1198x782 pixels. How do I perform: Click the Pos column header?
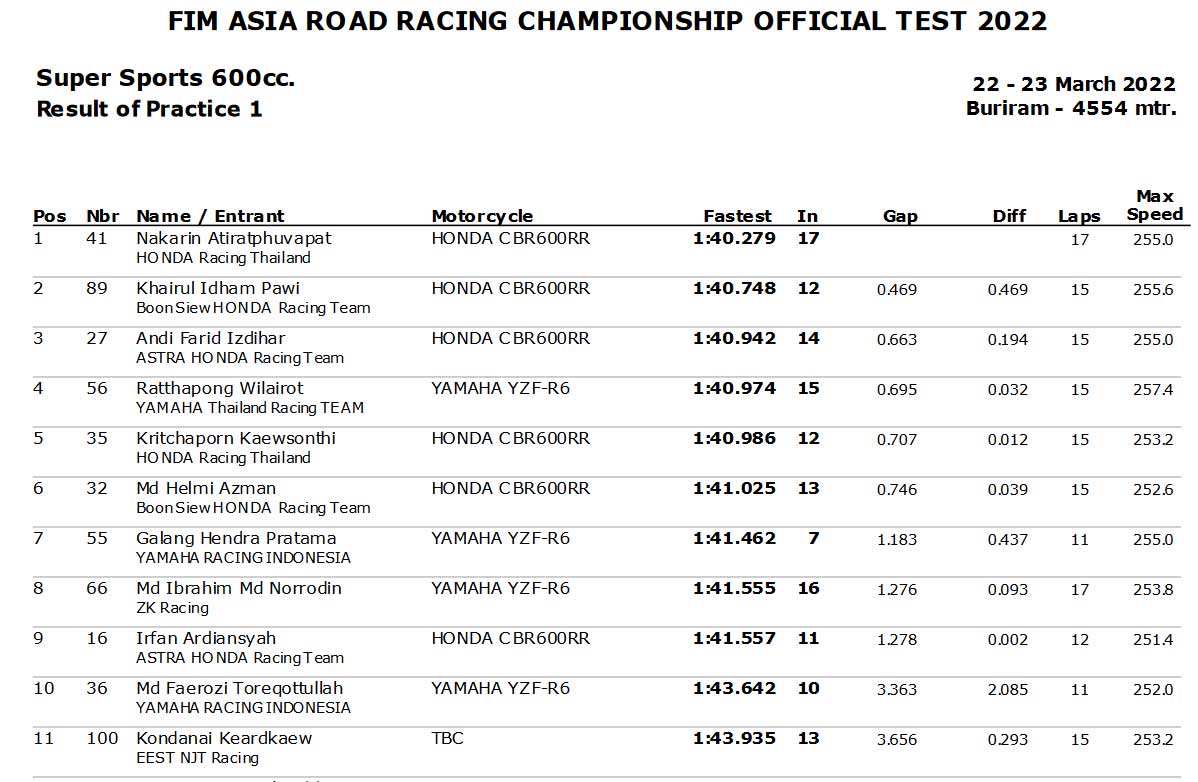click(50, 216)
